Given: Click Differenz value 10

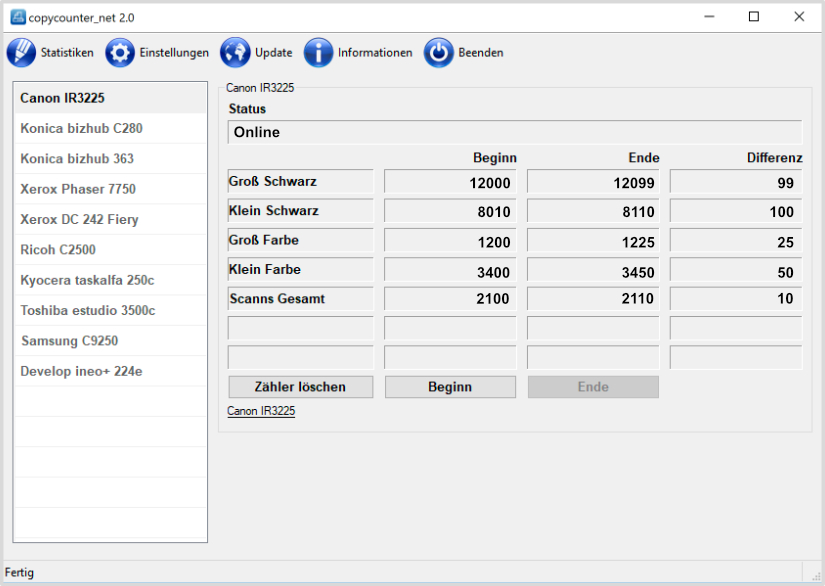Looking at the screenshot, I should pos(736,299).
